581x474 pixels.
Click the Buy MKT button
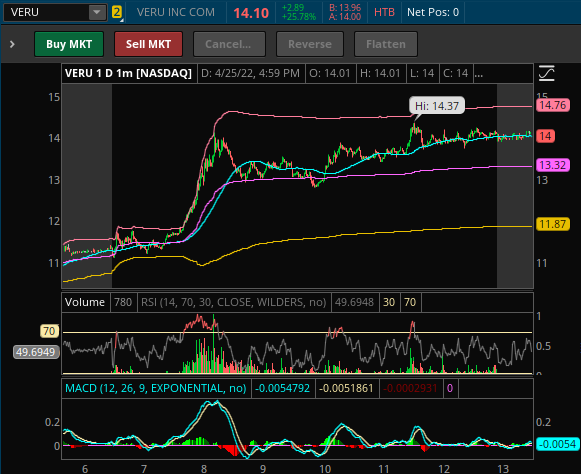69,44
